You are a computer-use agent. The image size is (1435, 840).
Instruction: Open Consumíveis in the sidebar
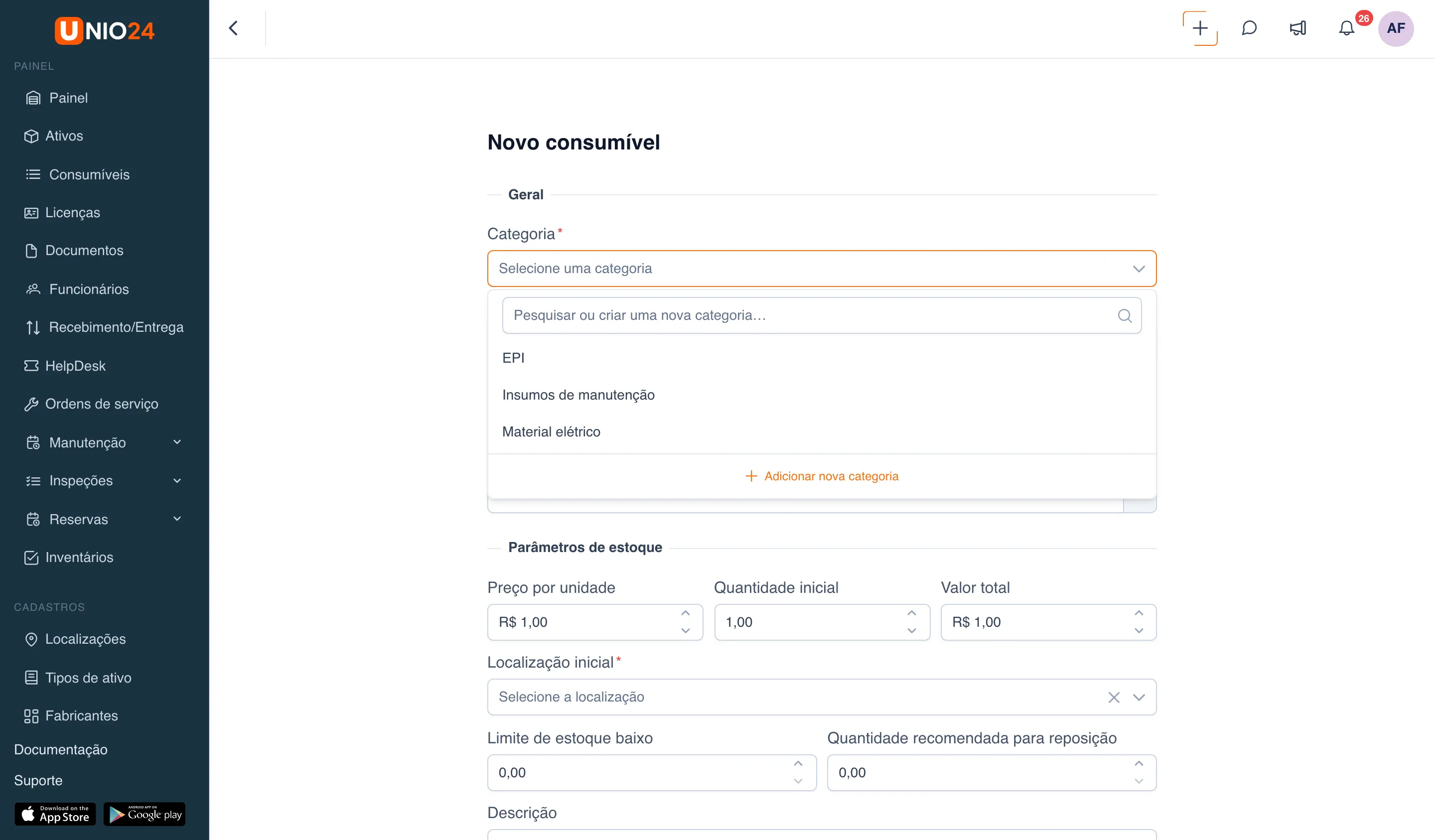click(77, 175)
